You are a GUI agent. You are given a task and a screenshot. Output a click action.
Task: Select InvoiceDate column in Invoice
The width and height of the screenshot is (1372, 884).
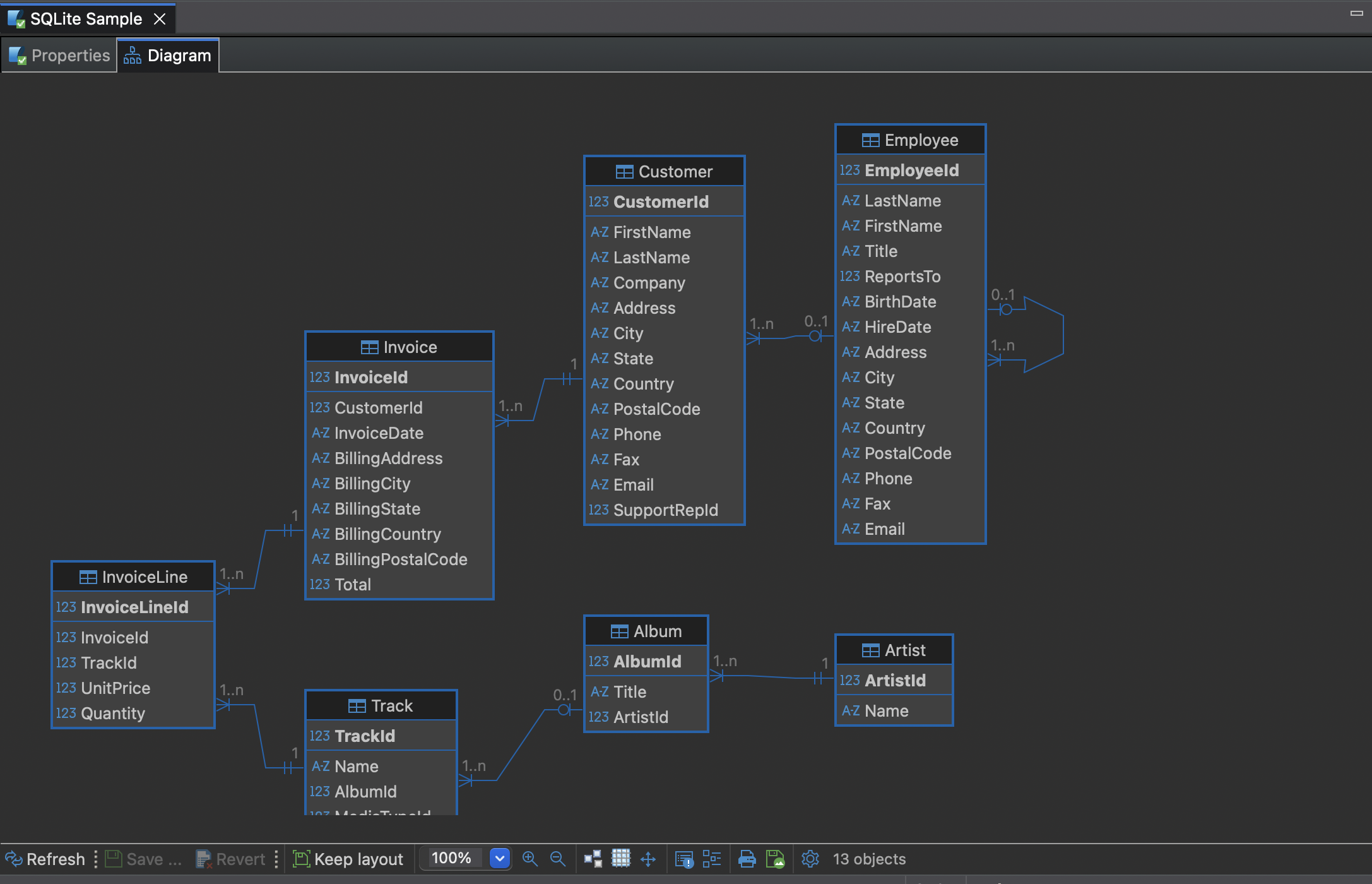click(399, 433)
